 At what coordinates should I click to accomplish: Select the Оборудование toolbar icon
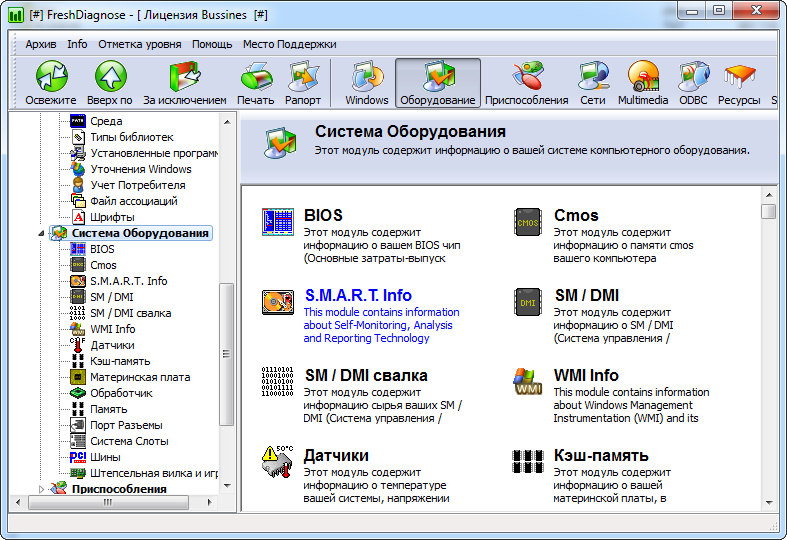(x=438, y=76)
